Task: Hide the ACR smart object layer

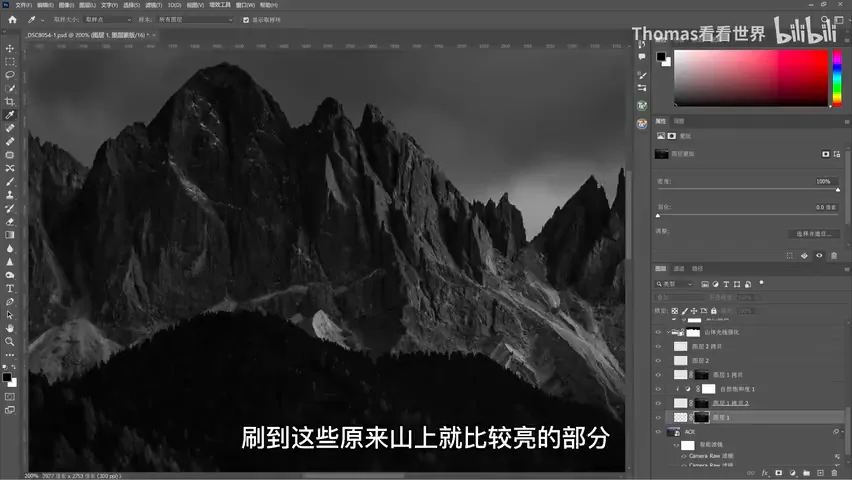Action: tap(658, 432)
